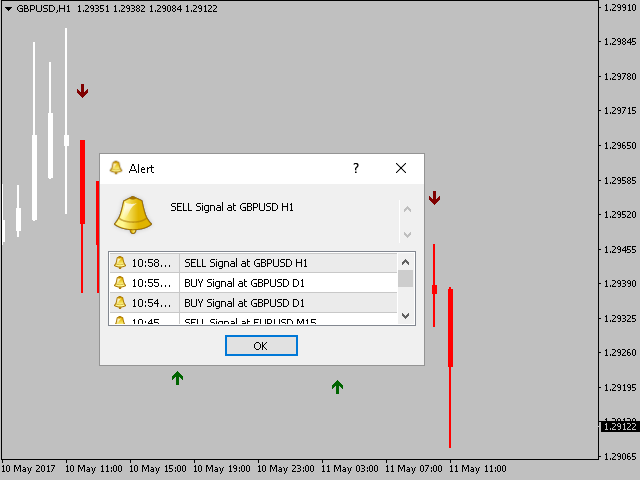Click the 1.29910 price axis label
This screenshot has height=480, width=640.
[x=620, y=8]
